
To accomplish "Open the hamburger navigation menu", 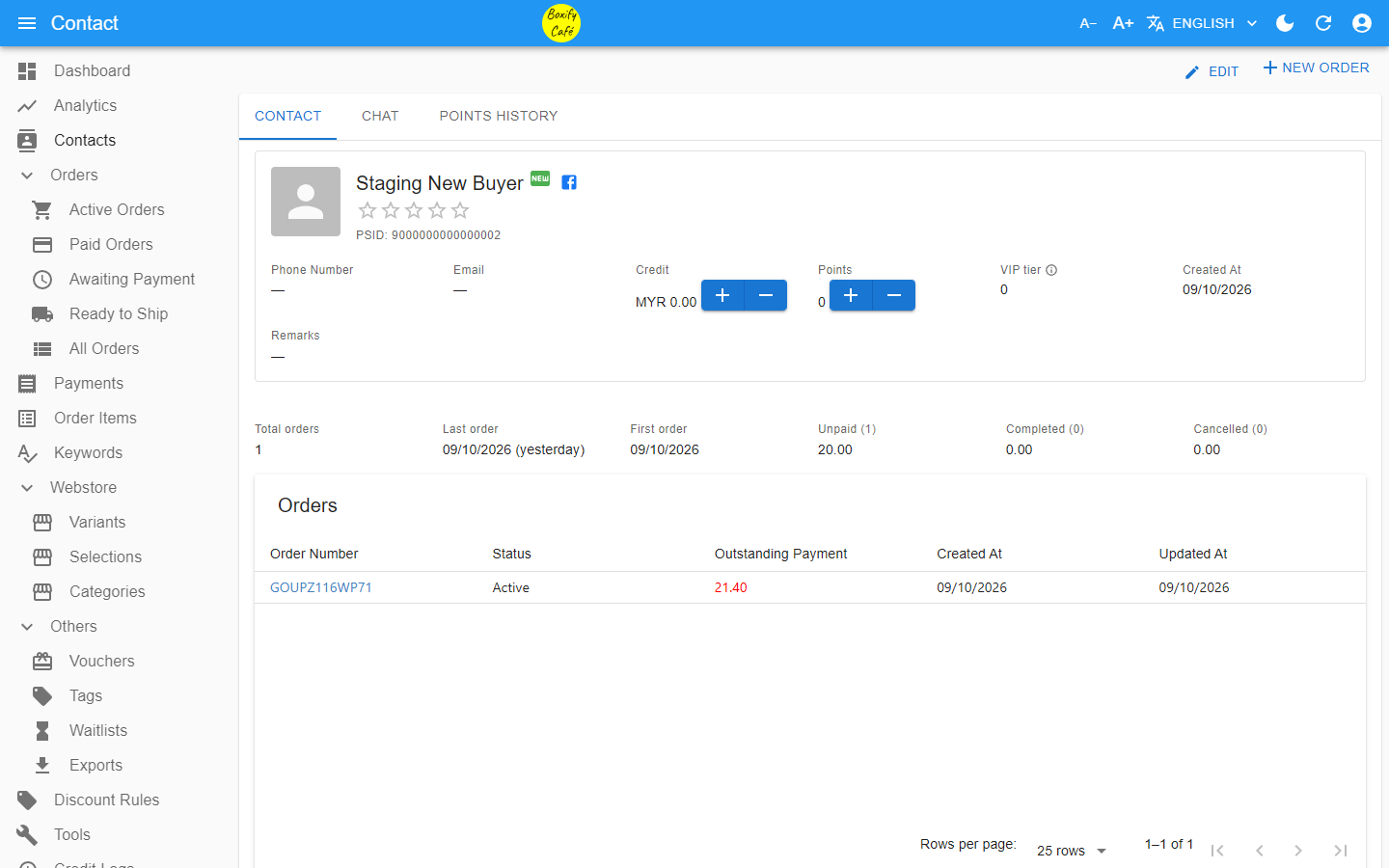I will tap(27, 23).
